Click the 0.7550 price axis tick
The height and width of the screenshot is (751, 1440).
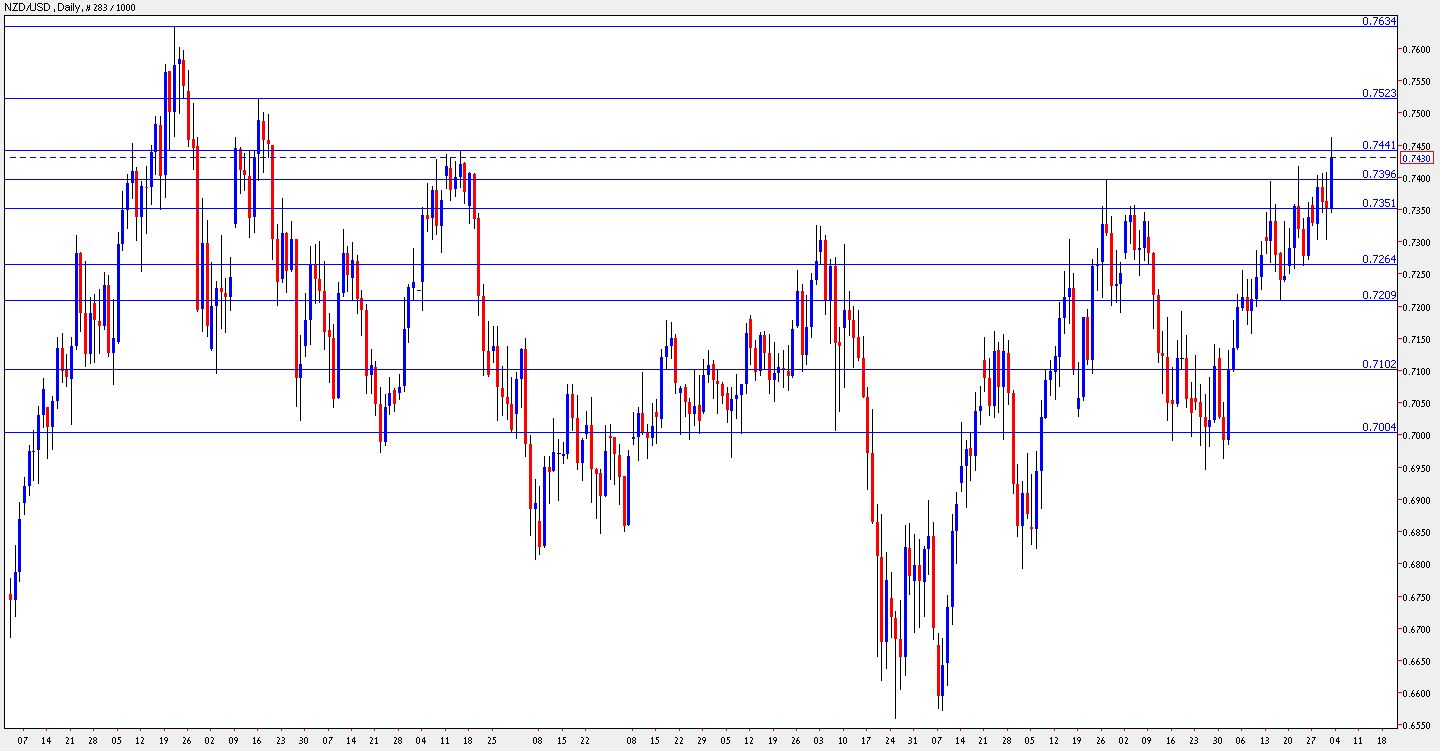(x=1417, y=81)
